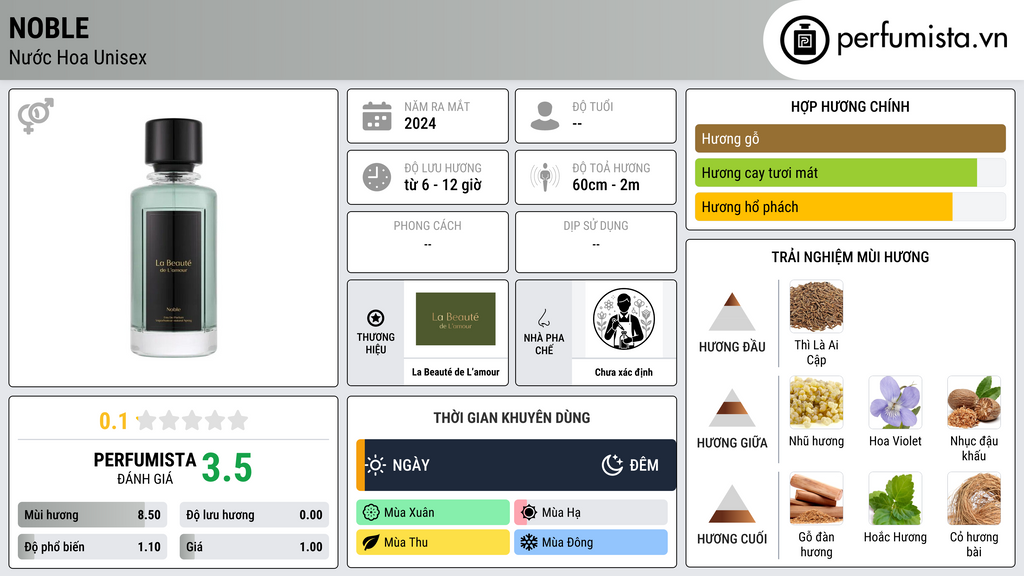Click the perfumista.vn bottle logo icon
Viewport: 1024px width, 576px height.
(x=804, y=40)
